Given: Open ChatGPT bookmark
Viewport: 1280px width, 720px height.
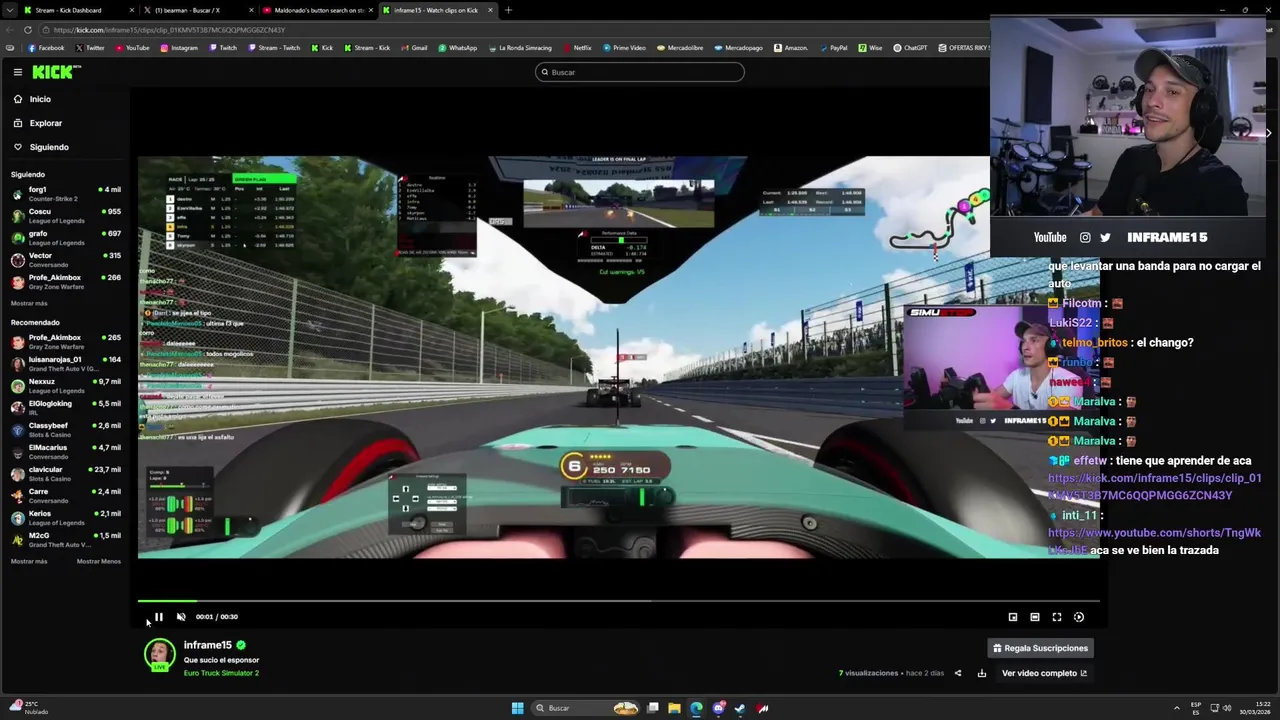Looking at the screenshot, I should 910,48.
